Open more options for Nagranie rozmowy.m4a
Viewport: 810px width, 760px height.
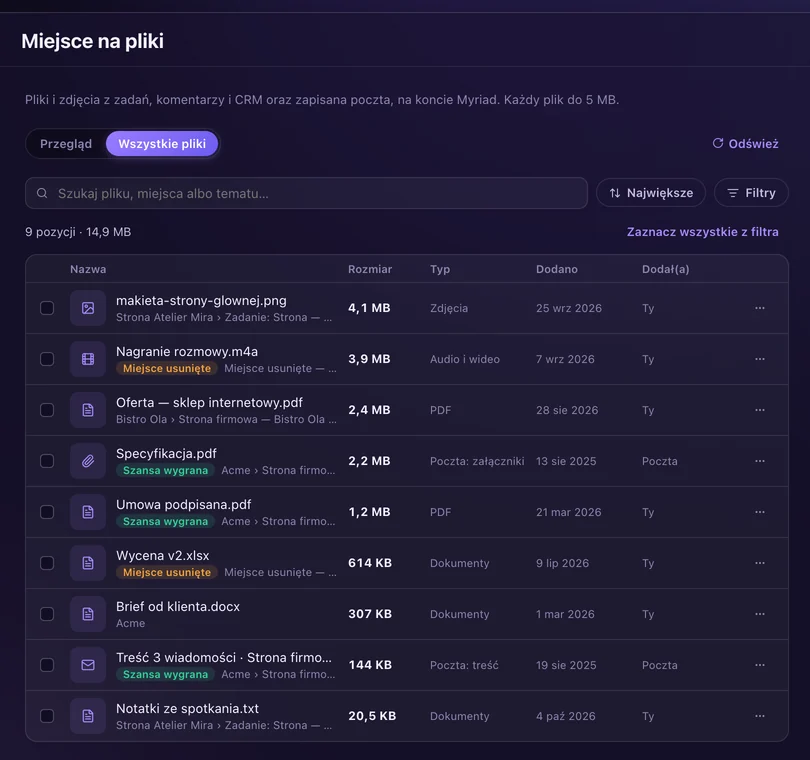coord(759,359)
